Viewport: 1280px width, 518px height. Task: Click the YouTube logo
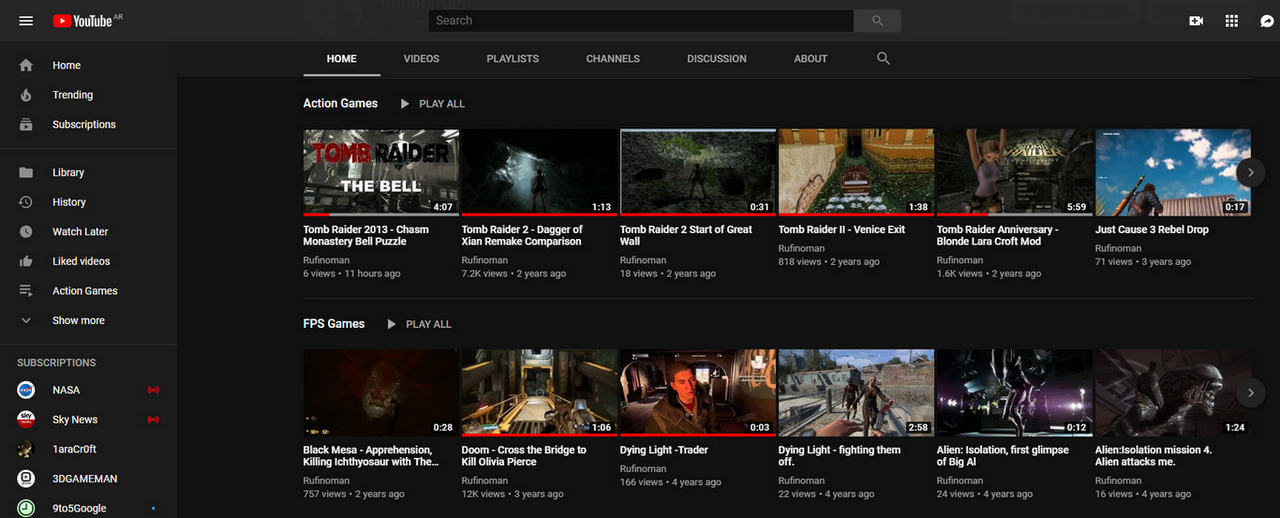click(83, 21)
